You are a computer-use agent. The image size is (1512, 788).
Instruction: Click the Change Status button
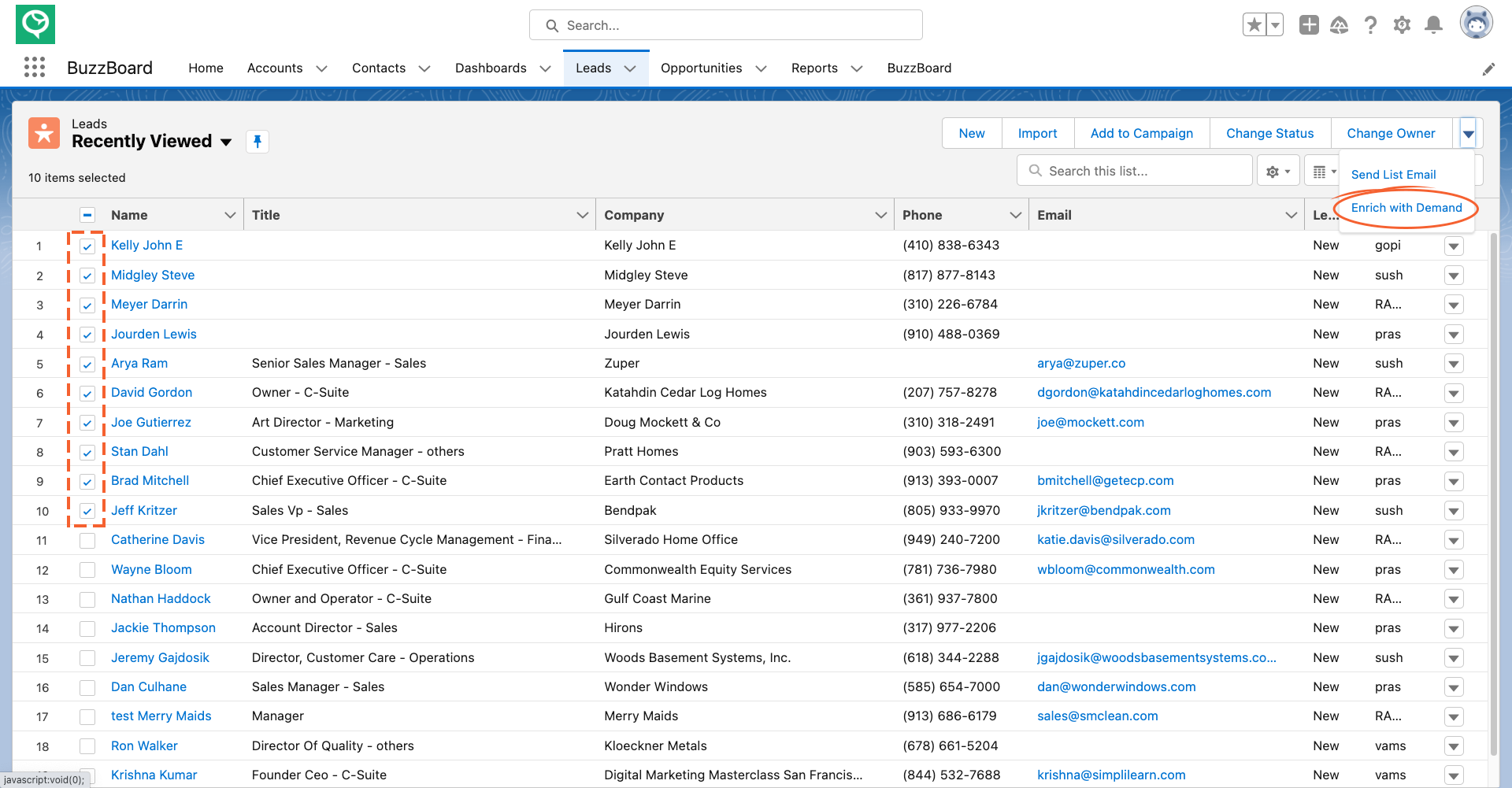(x=1270, y=134)
